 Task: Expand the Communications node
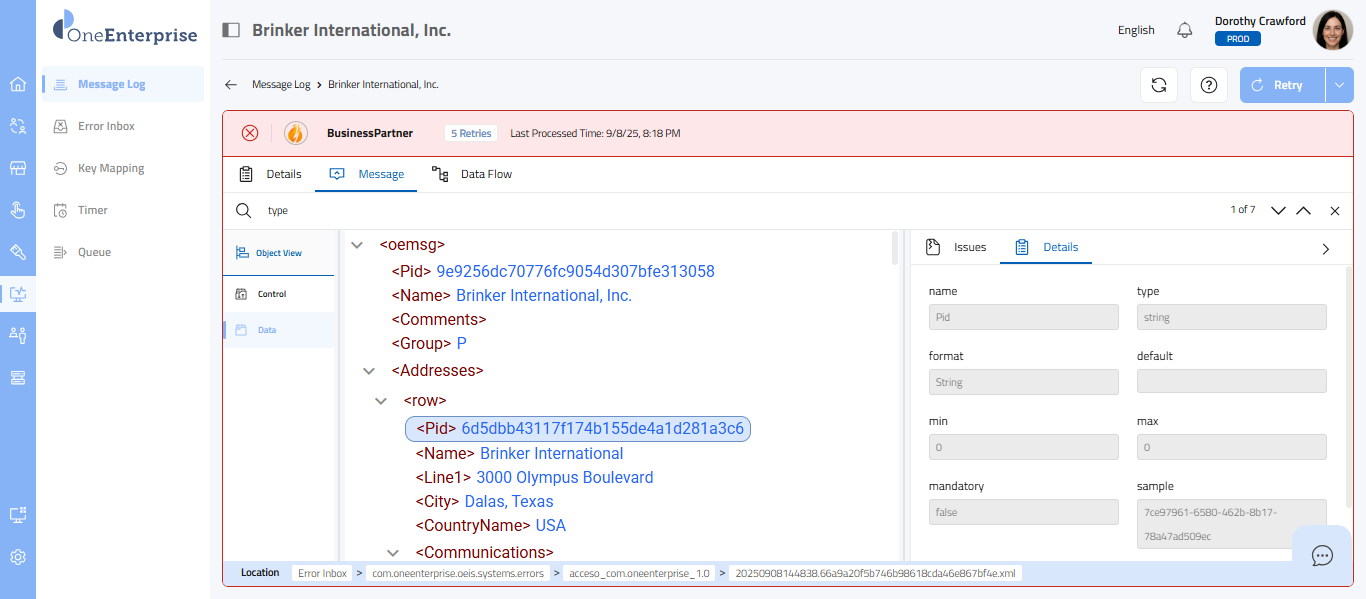pos(393,553)
